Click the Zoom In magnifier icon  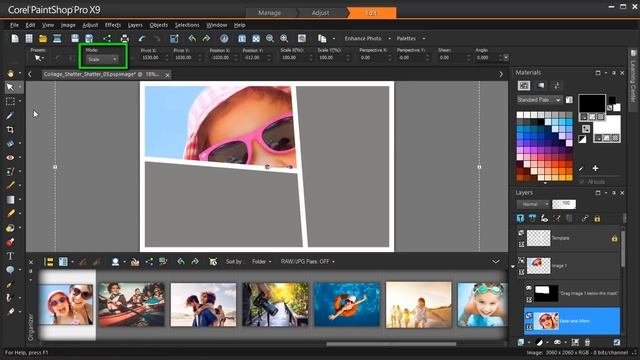click(x=284, y=38)
